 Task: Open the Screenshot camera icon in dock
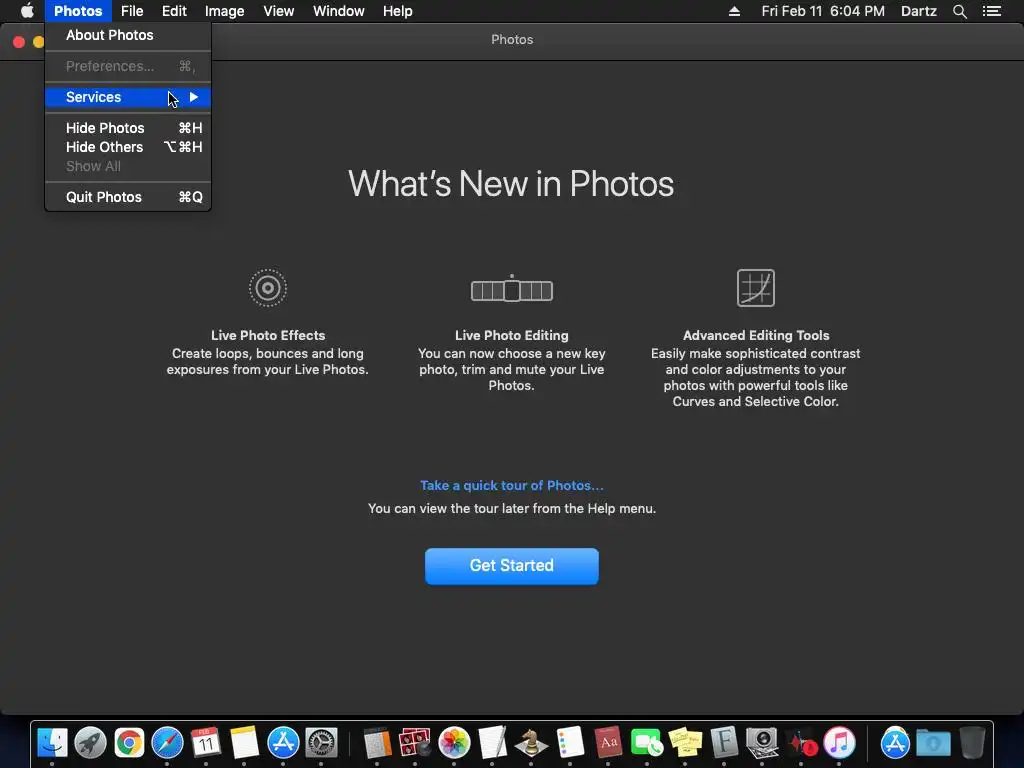(x=762, y=743)
